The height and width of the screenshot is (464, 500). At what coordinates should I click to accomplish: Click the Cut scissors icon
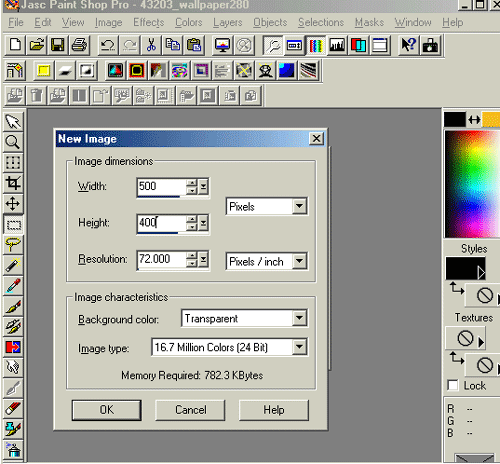coord(151,45)
